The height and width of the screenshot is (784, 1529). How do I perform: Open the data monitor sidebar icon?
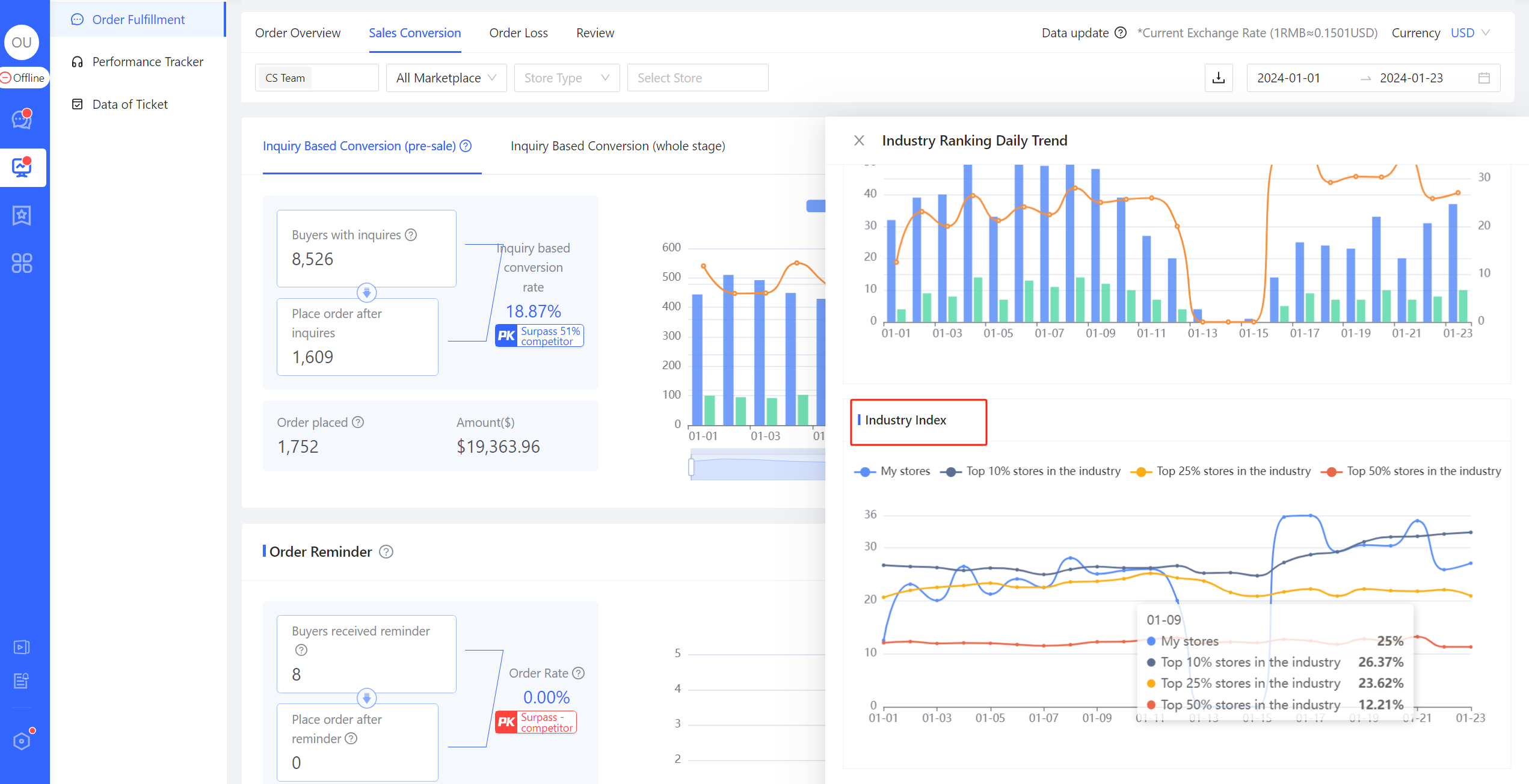click(22, 167)
